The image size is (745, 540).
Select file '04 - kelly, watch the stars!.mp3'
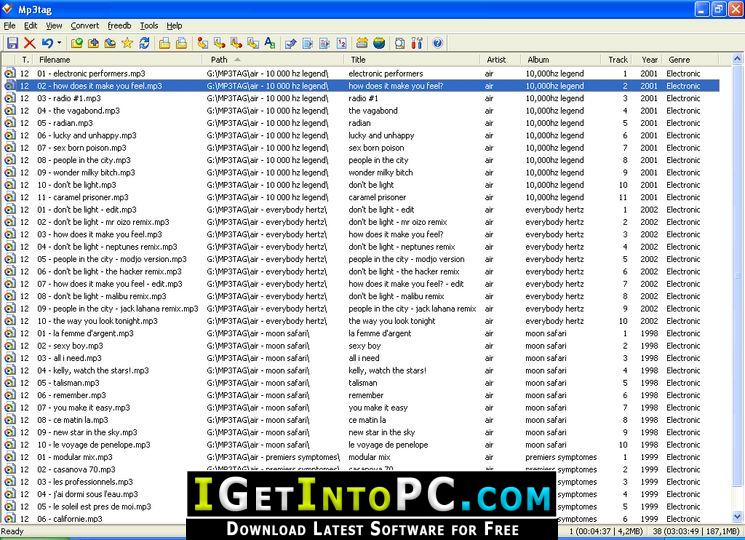click(x=93, y=370)
